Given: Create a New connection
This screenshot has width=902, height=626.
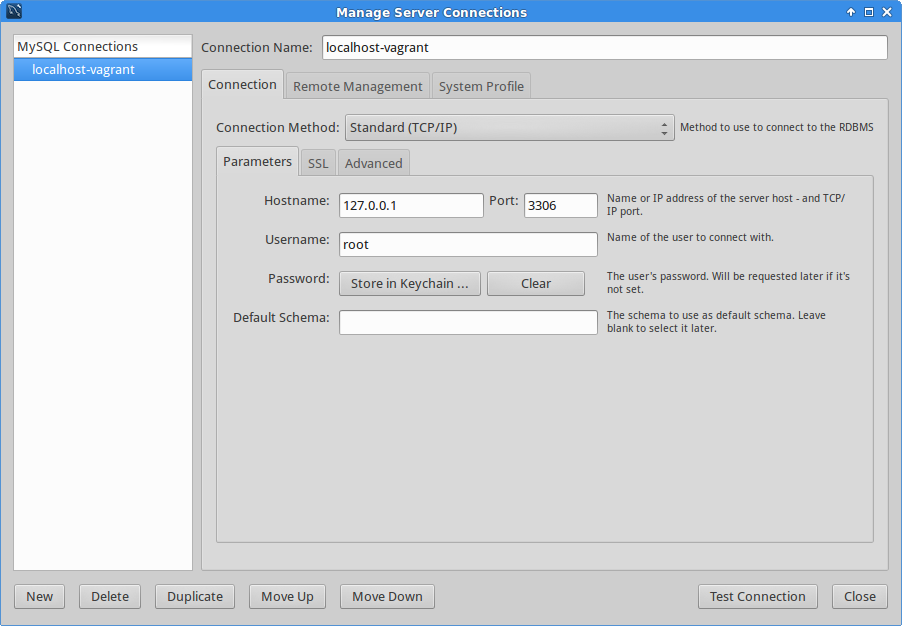Looking at the screenshot, I should [40, 597].
